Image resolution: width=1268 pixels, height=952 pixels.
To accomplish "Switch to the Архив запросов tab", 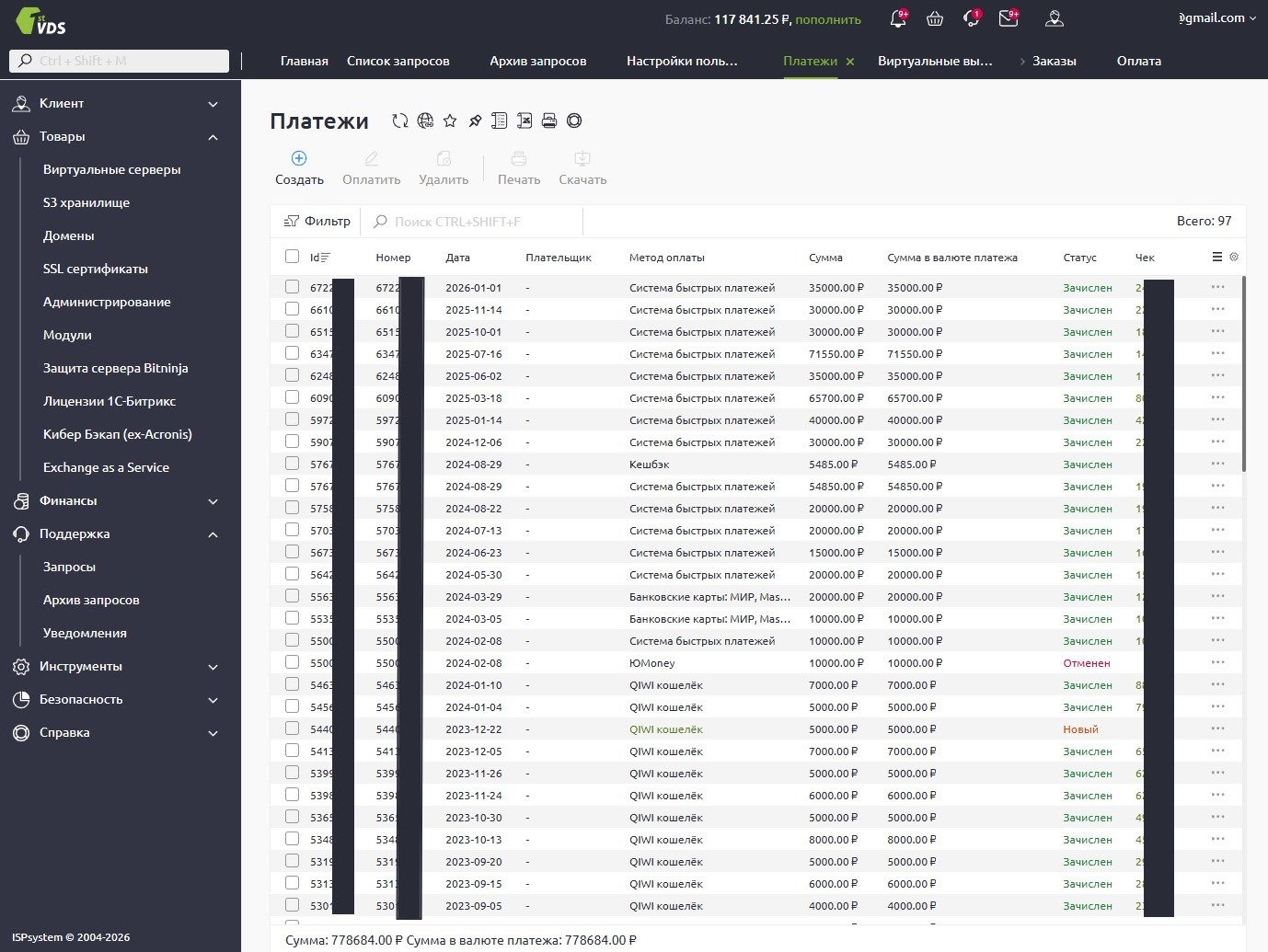I will point(537,61).
